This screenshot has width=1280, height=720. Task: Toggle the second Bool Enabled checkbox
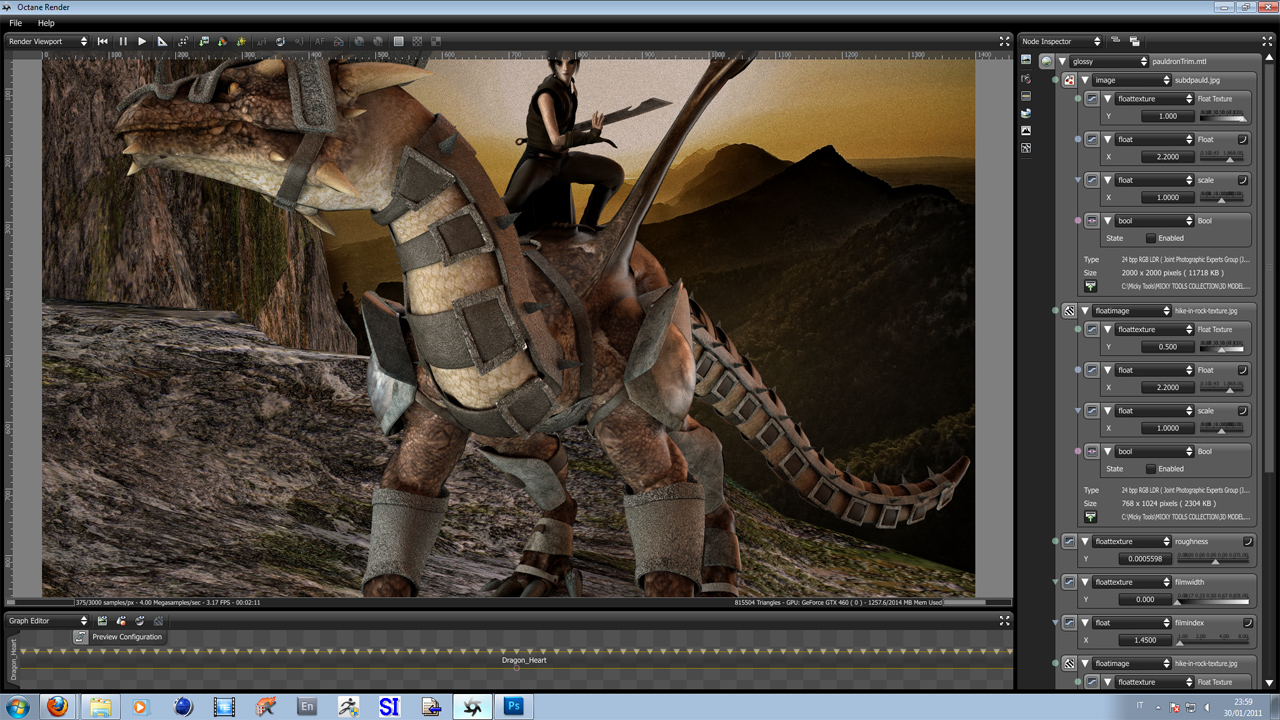point(1150,468)
